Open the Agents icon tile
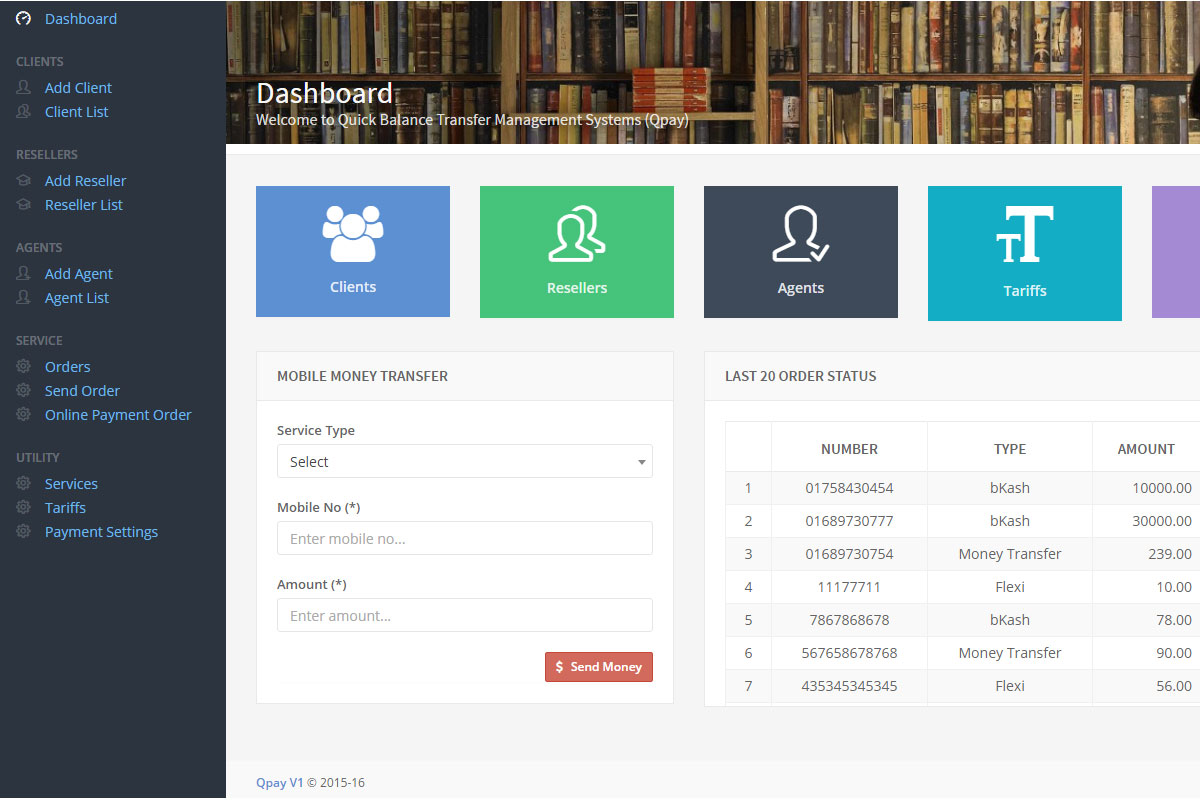This screenshot has height=800, width=1200. pyautogui.click(x=800, y=251)
